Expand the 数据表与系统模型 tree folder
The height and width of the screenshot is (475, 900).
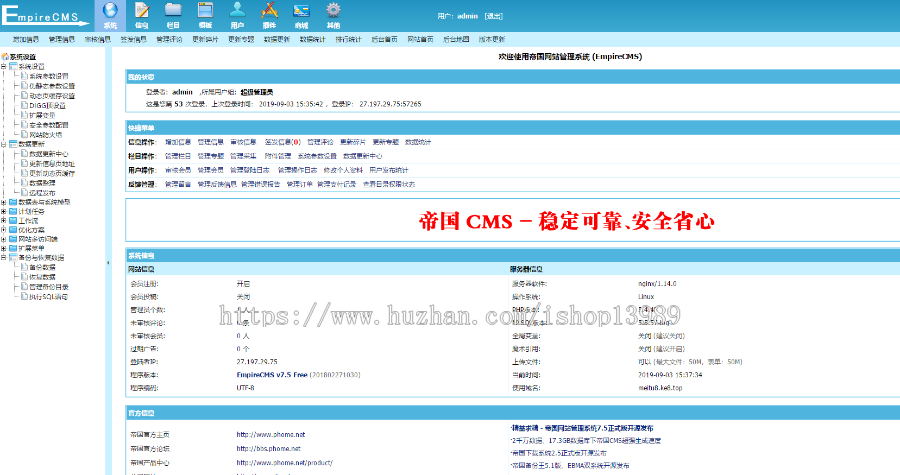4,202
